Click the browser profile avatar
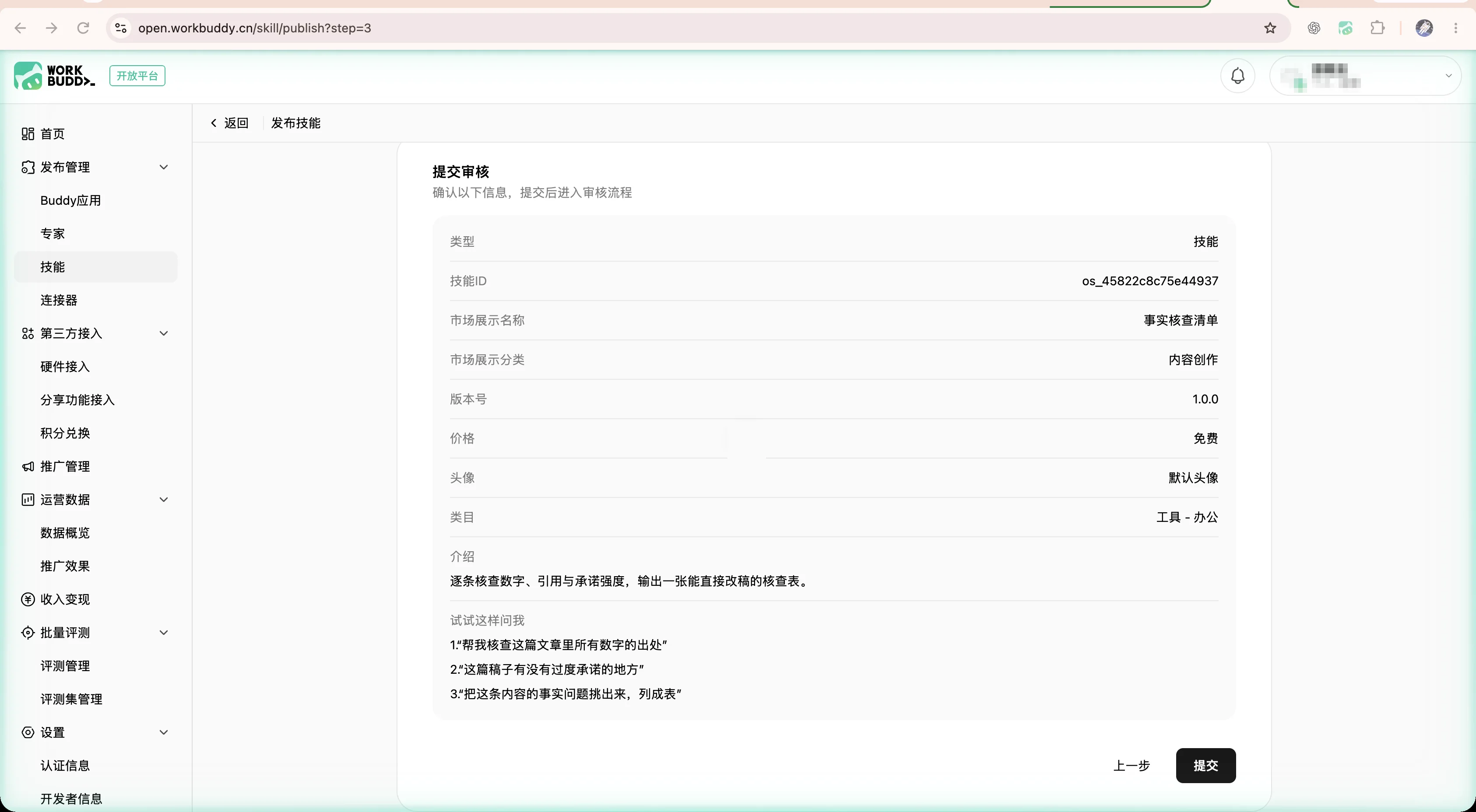This screenshot has width=1476, height=812. point(1424,28)
